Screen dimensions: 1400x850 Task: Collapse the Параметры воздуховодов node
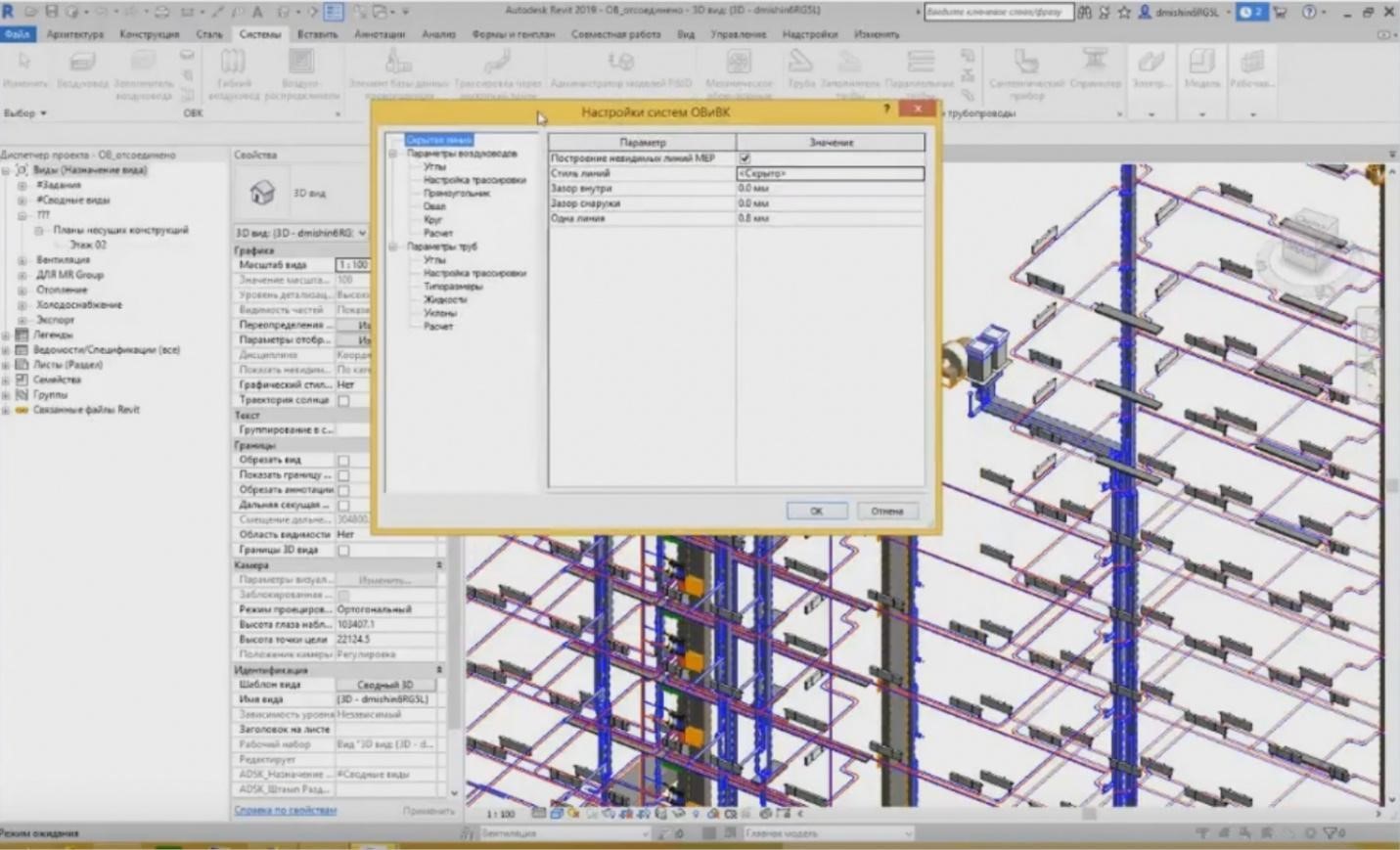click(395, 153)
